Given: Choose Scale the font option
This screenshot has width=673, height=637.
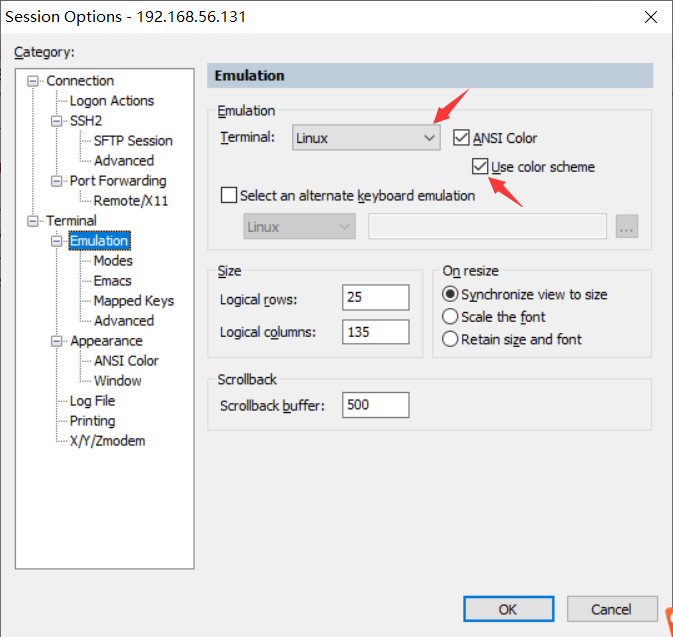Looking at the screenshot, I should (x=450, y=317).
